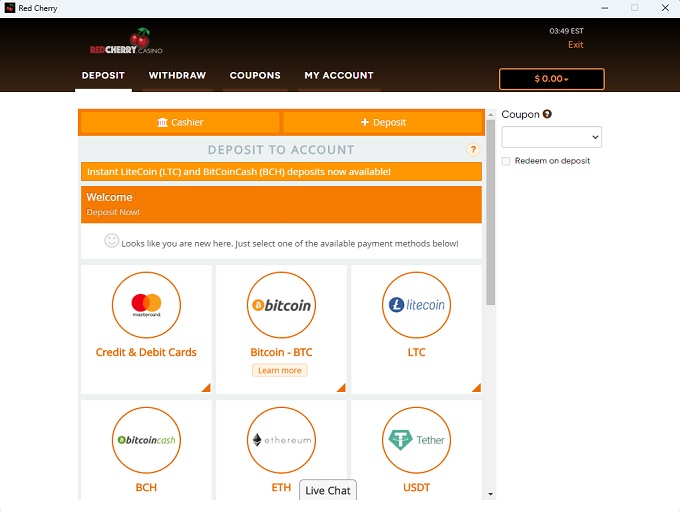Open the Coupons tab

coord(255,76)
